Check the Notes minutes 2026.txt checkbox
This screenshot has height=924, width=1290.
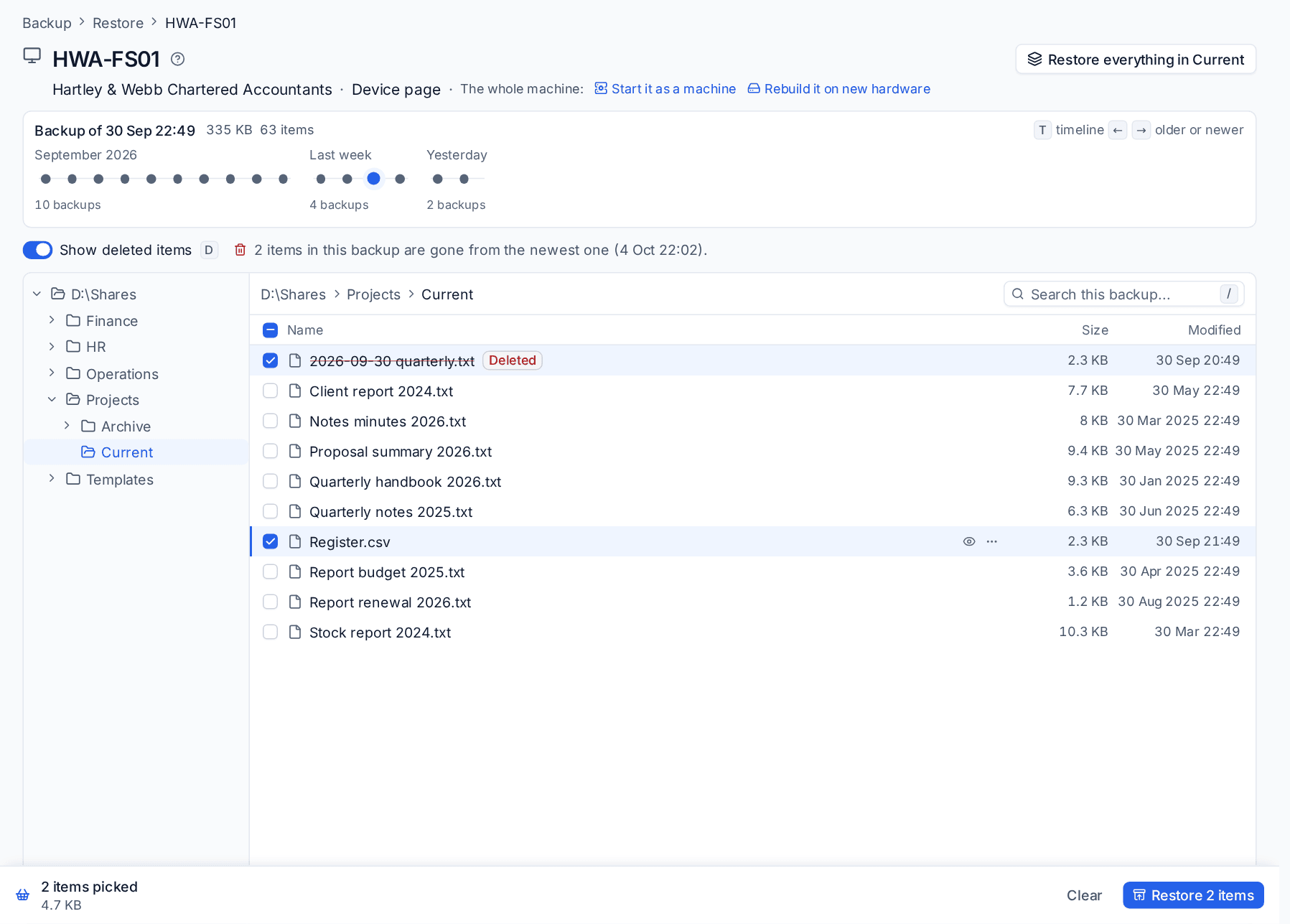[x=270, y=421]
